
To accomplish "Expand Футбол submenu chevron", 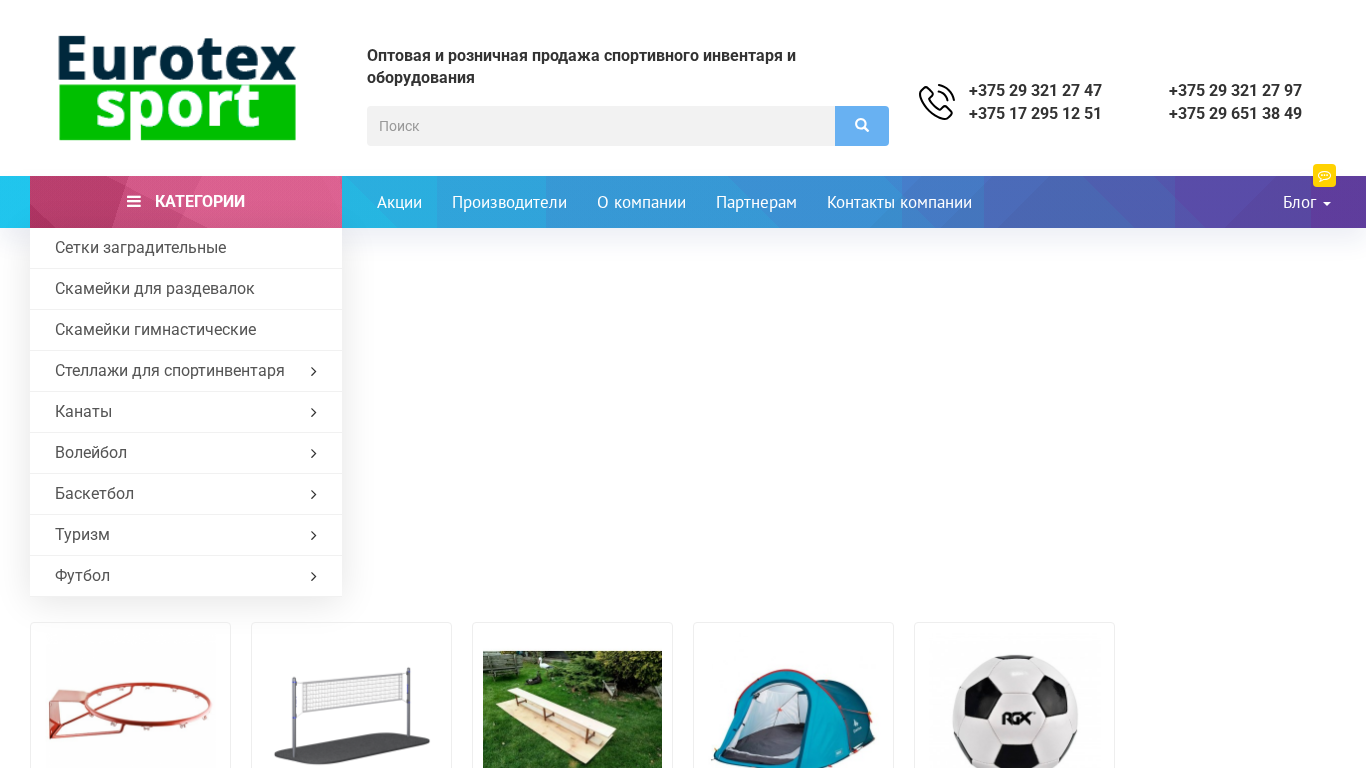I will point(313,577).
